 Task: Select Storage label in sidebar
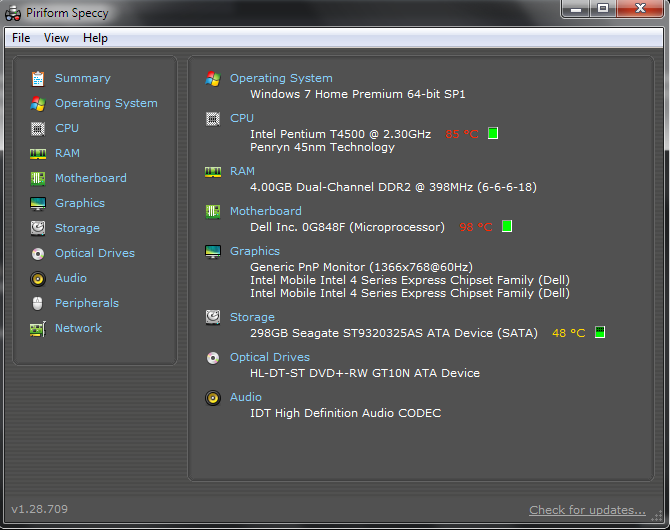77,228
